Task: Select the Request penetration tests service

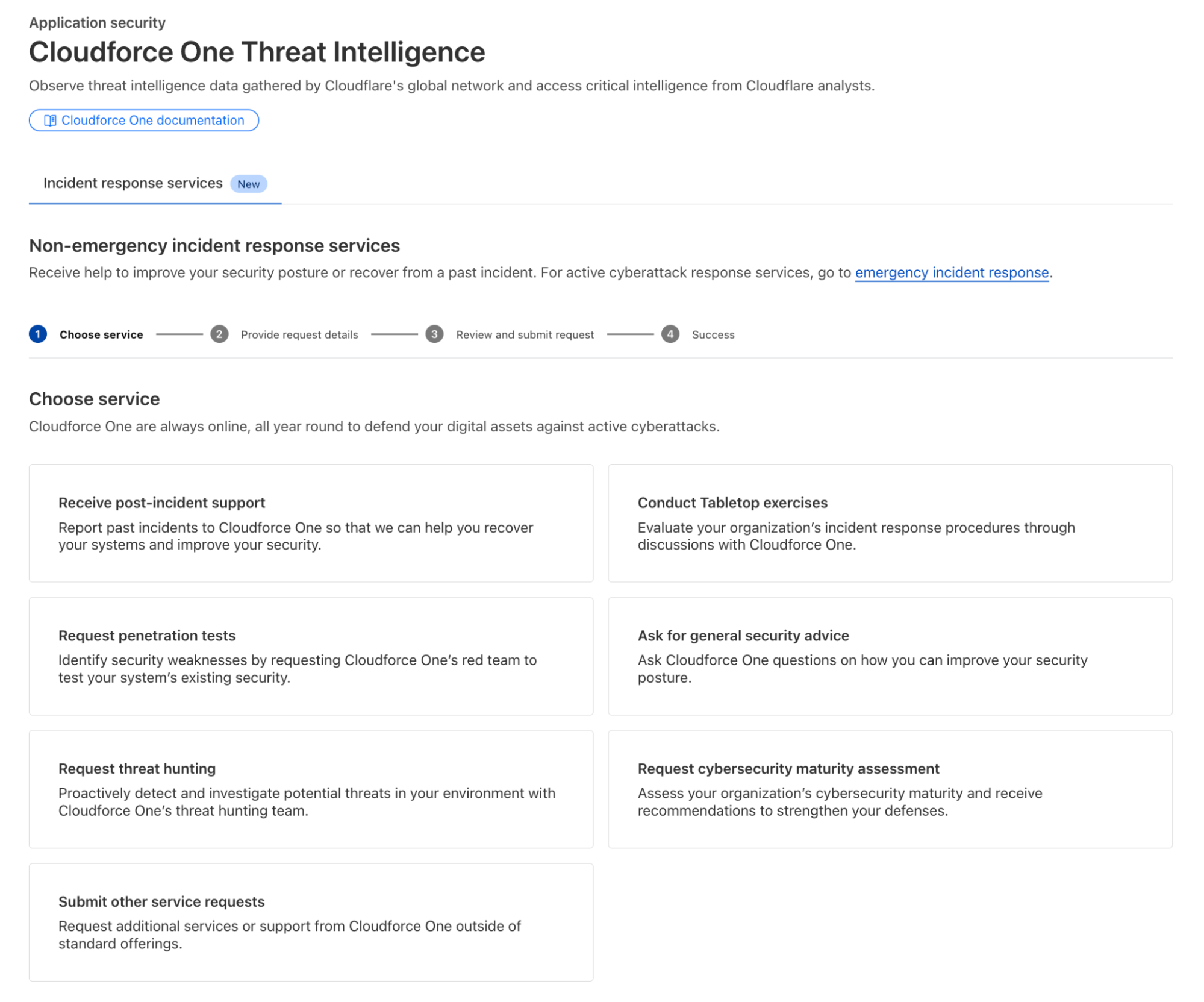Action: click(x=311, y=656)
